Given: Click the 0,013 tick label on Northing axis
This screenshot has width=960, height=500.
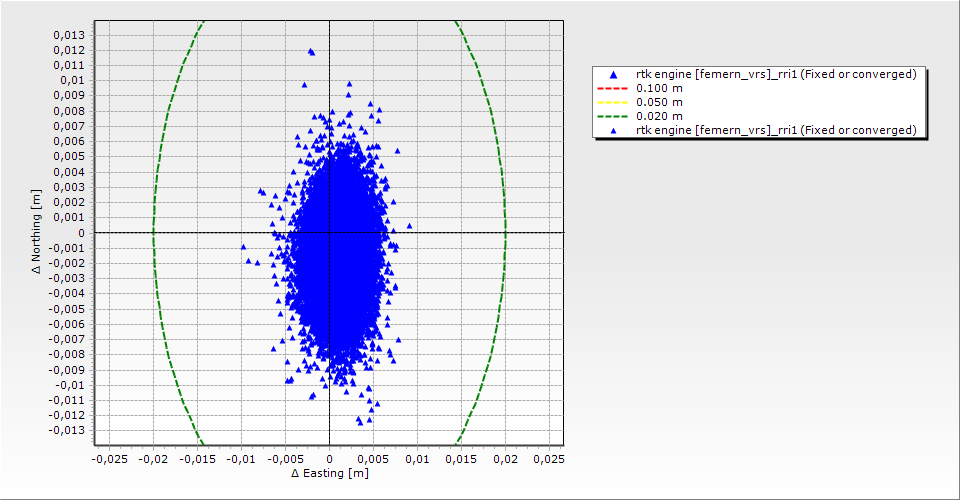Looking at the screenshot, I should 68,35.
